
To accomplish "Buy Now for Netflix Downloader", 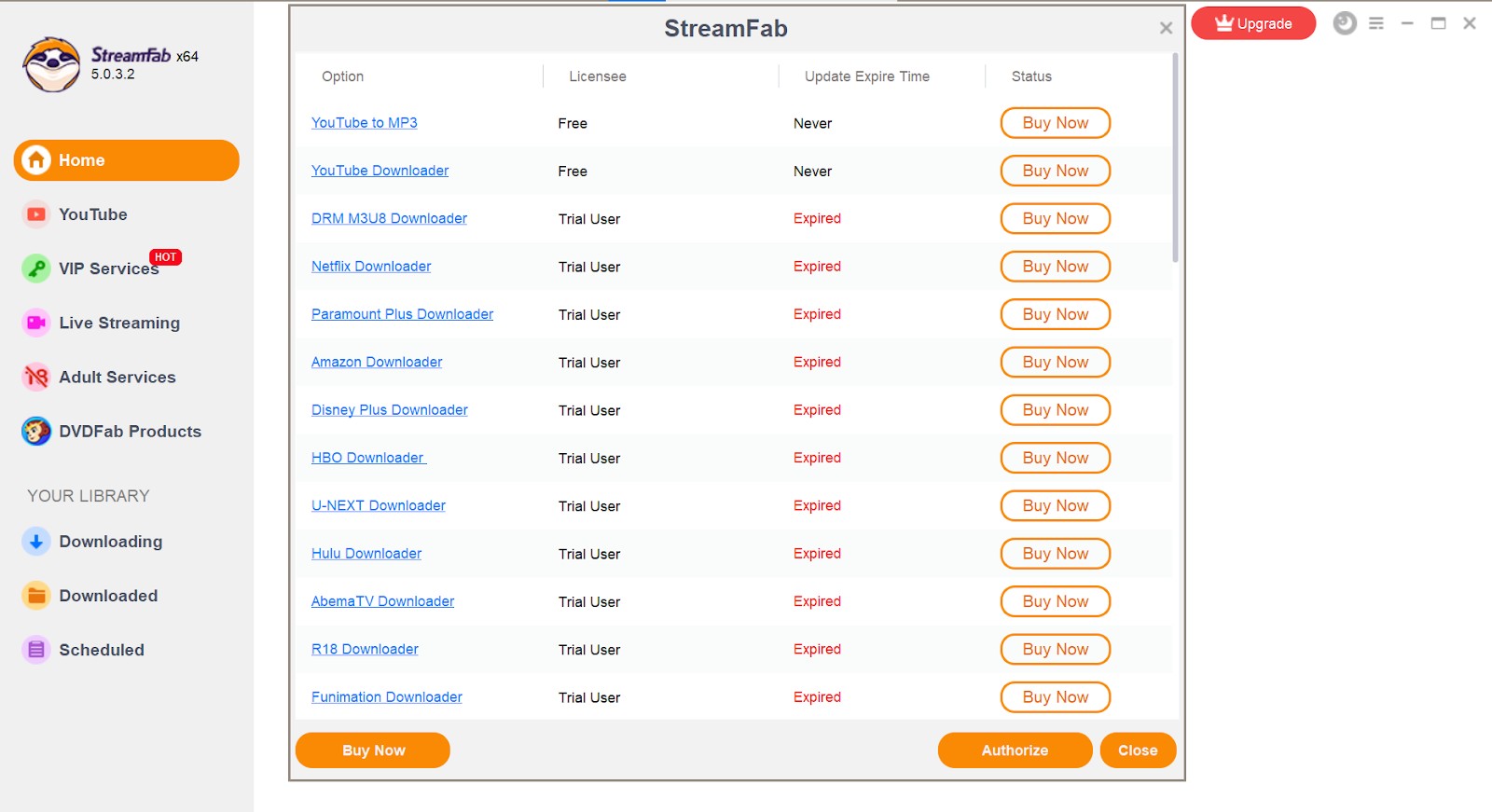I will 1056,267.
